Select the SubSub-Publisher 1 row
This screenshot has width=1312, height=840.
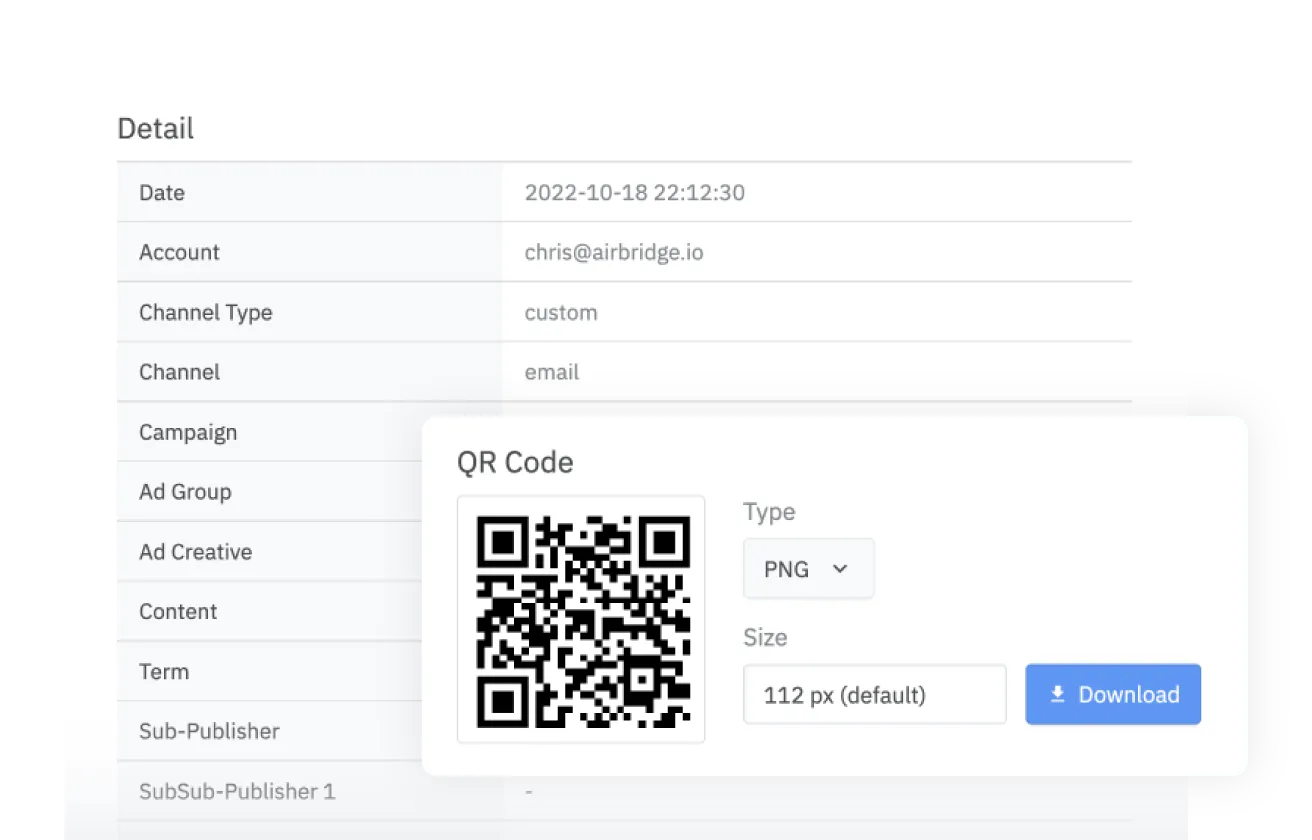pos(236,791)
